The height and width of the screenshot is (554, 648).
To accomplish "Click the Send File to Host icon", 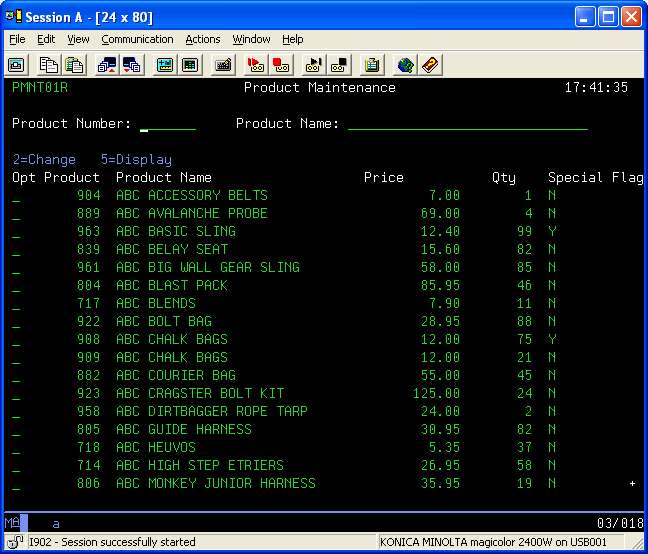I will click(x=107, y=65).
